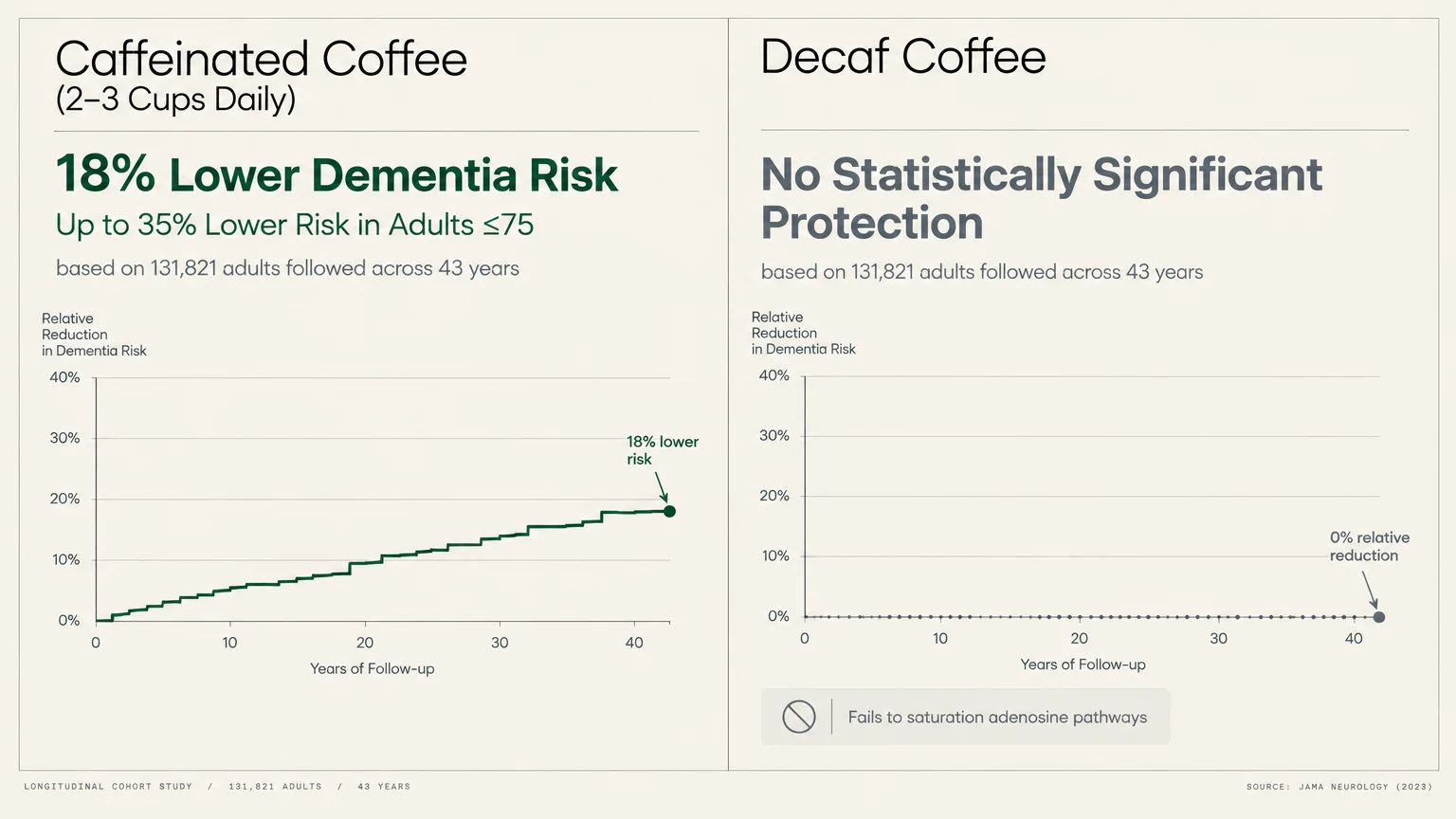Click the '(2–3 Cups Daily)' subtitle

pyautogui.click(x=175, y=100)
